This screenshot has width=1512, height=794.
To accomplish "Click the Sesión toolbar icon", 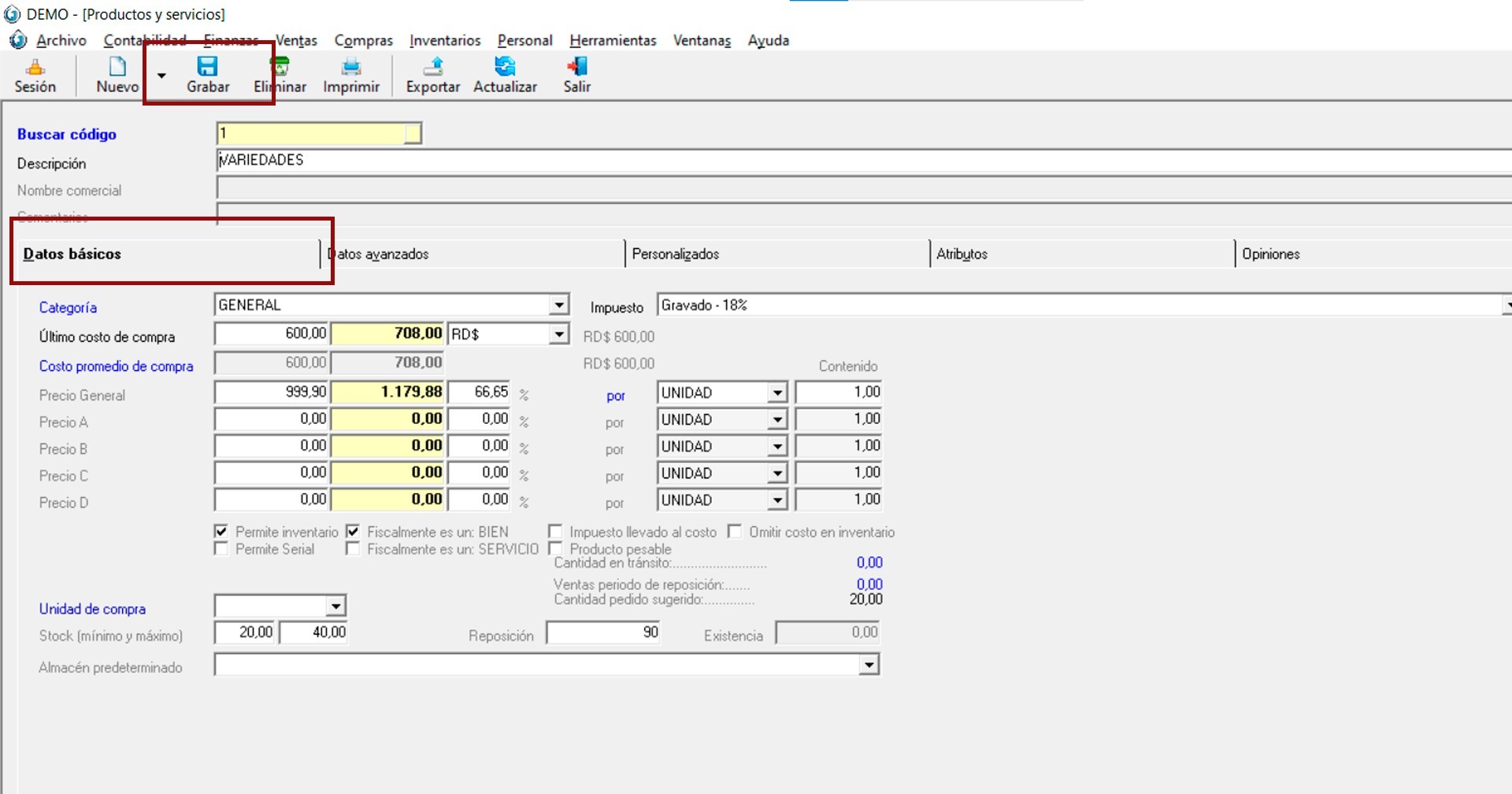I will [x=35, y=67].
